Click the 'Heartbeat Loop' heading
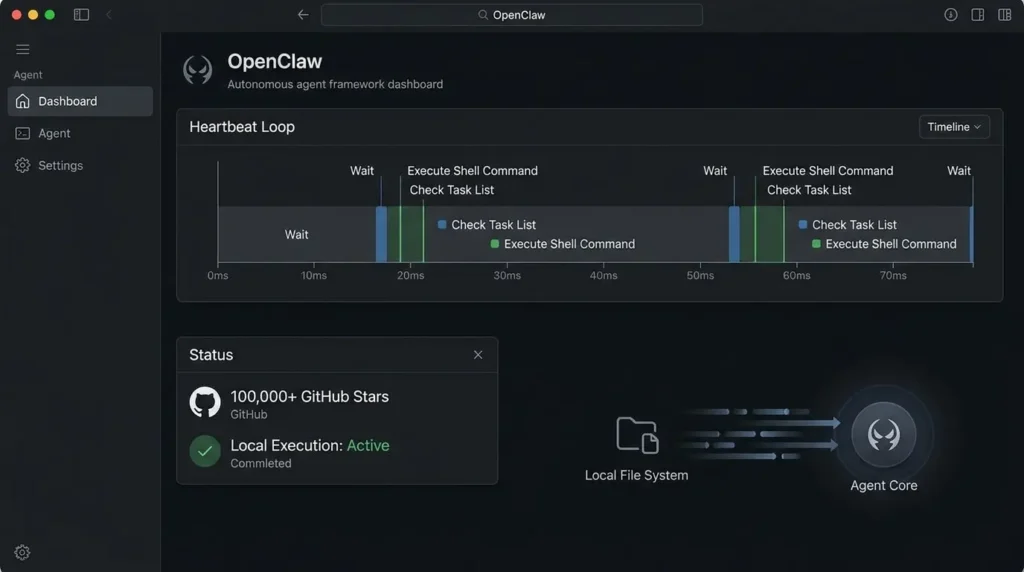The width and height of the screenshot is (1024, 572). coord(242,127)
